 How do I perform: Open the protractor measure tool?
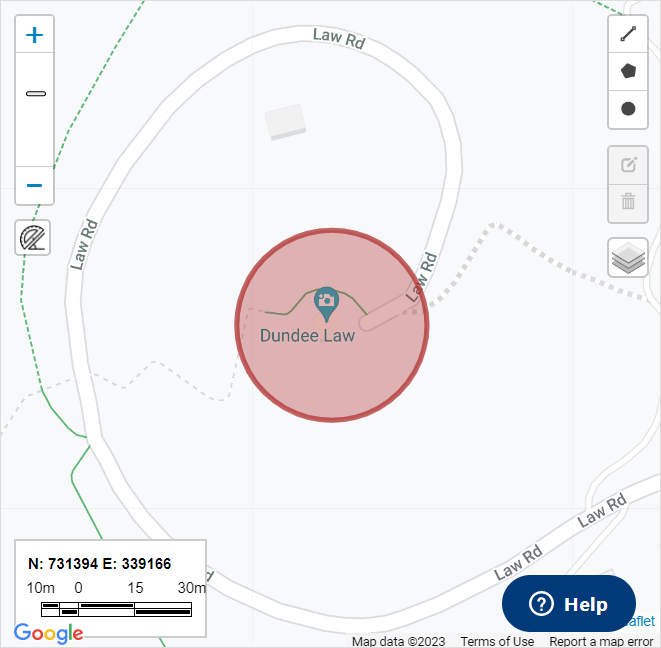[x=32, y=238]
